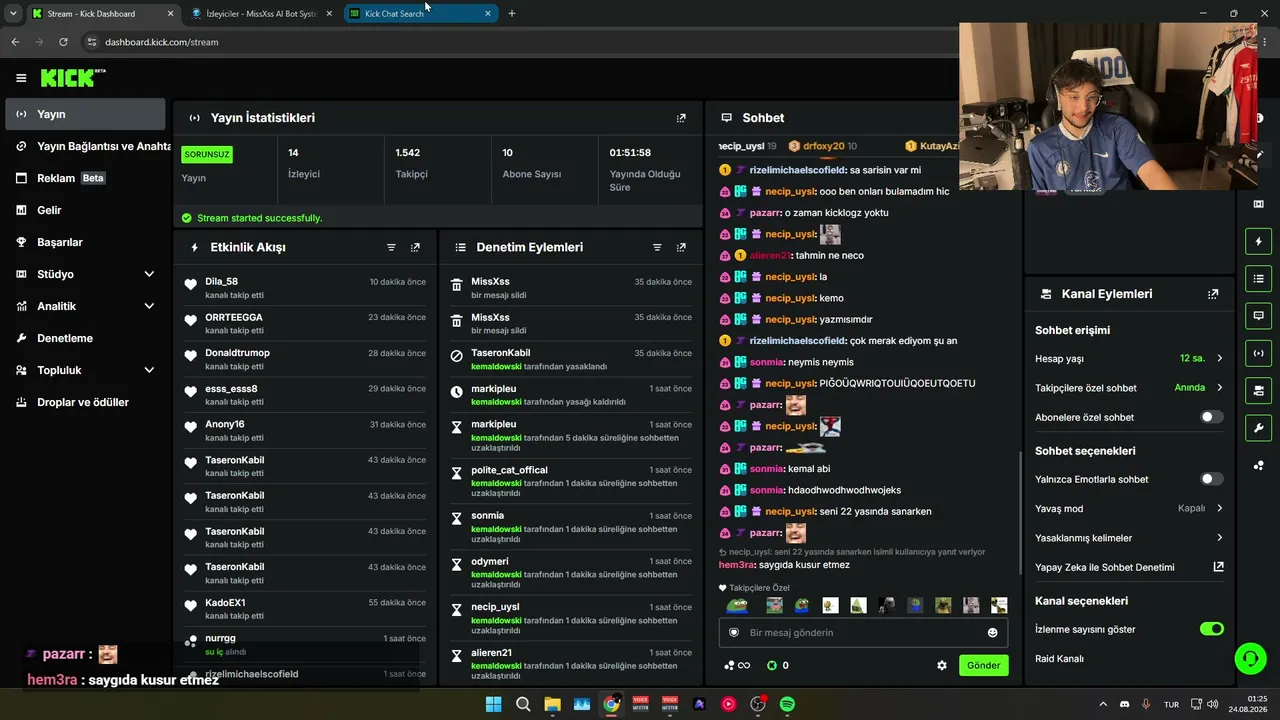The height and width of the screenshot is (720, 1280).
Task: Click the first green frog emote under Takipçilere Özel
Action: 737,605
